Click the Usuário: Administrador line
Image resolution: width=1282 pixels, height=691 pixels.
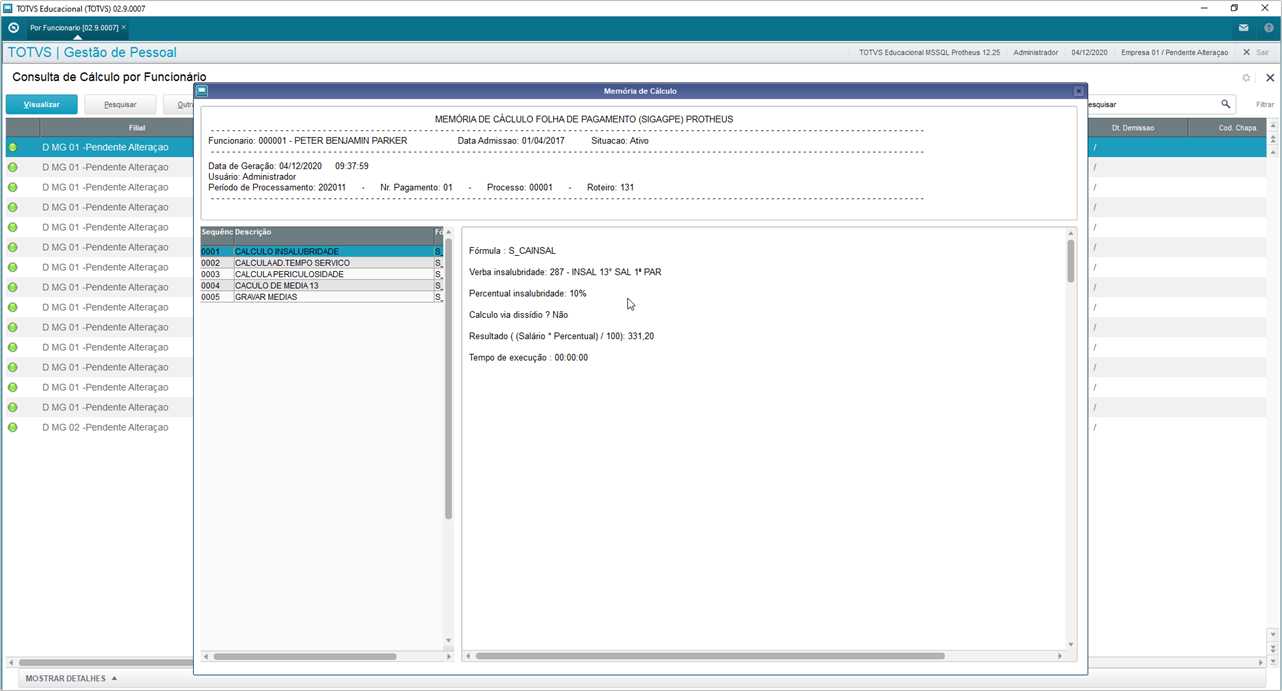pos(252,176)
